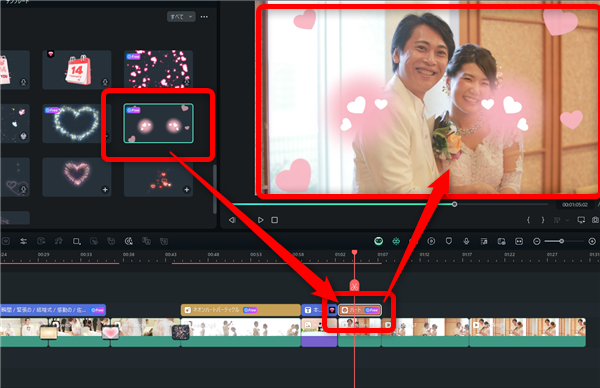Select the blue 瞬間 audio-label clip on timeline
600x388 pixels.
[53, 310]
